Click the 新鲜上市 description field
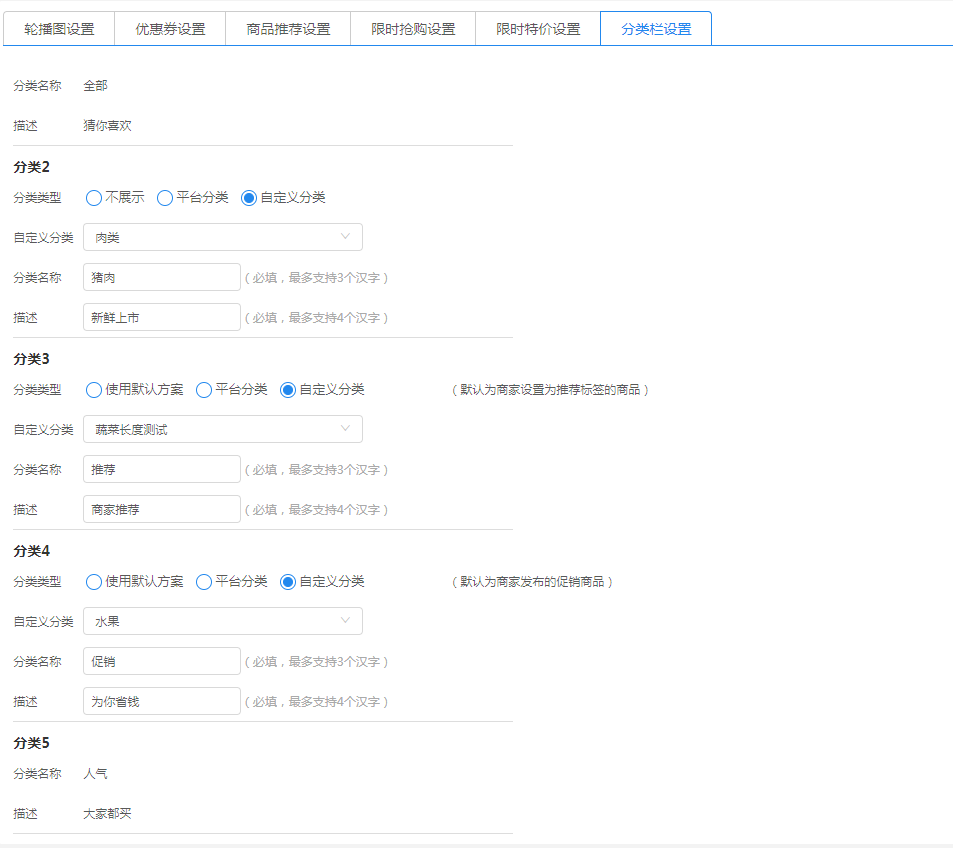The width and height of the screenshot is (953, 848). [x=162, y=317]
